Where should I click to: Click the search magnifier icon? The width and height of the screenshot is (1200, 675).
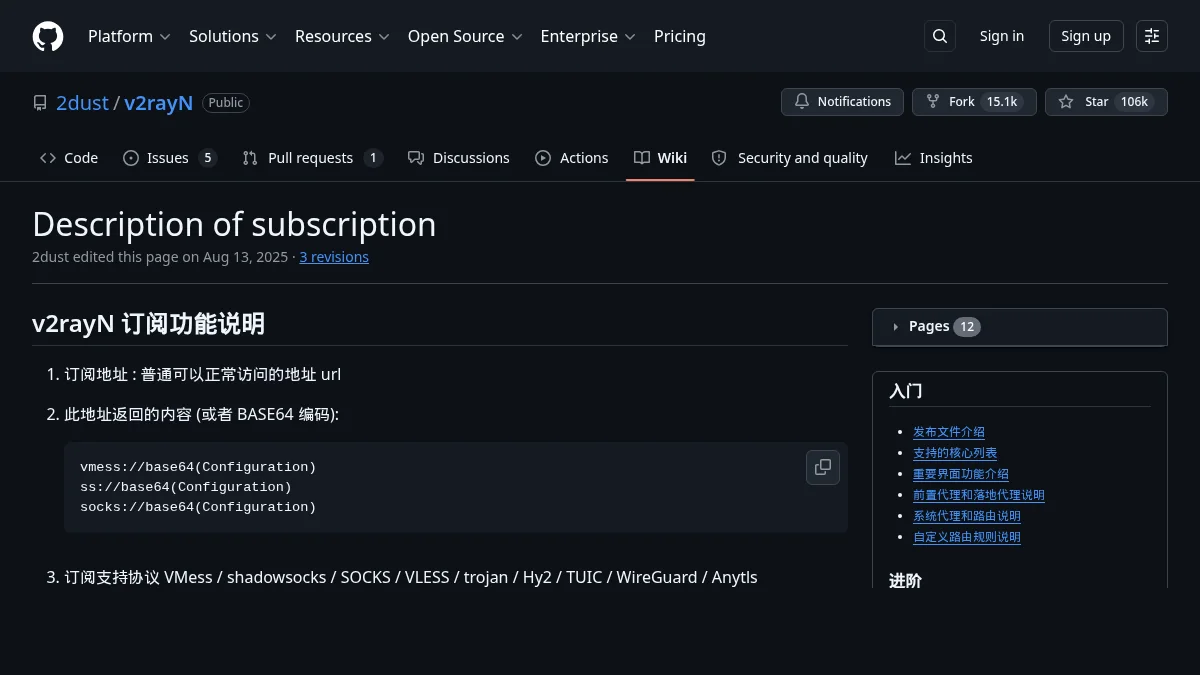pos(940,36)
